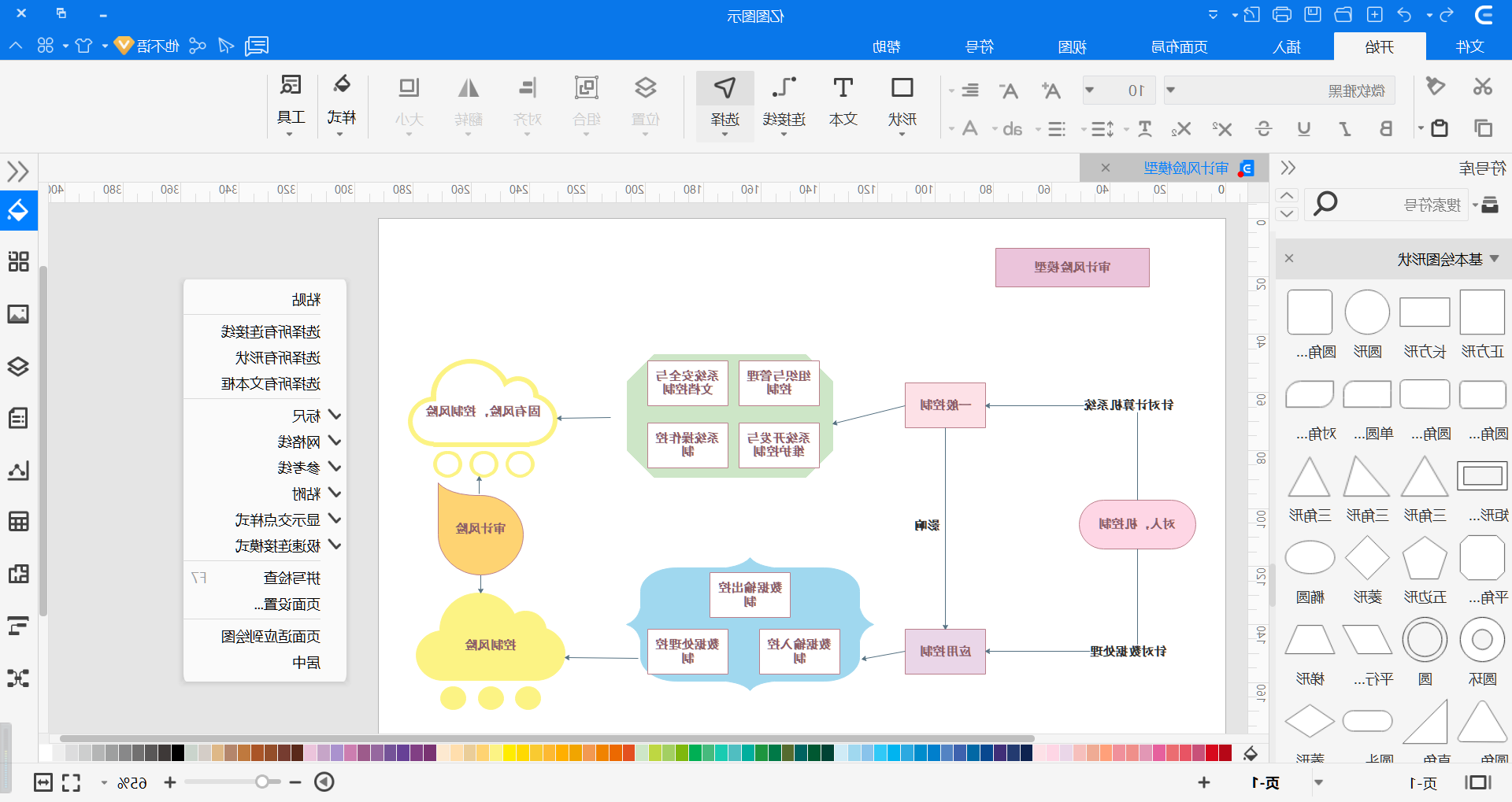Open the 文件 File tab
Screen dimensions: 1512x802
(x=1469, y=46)
